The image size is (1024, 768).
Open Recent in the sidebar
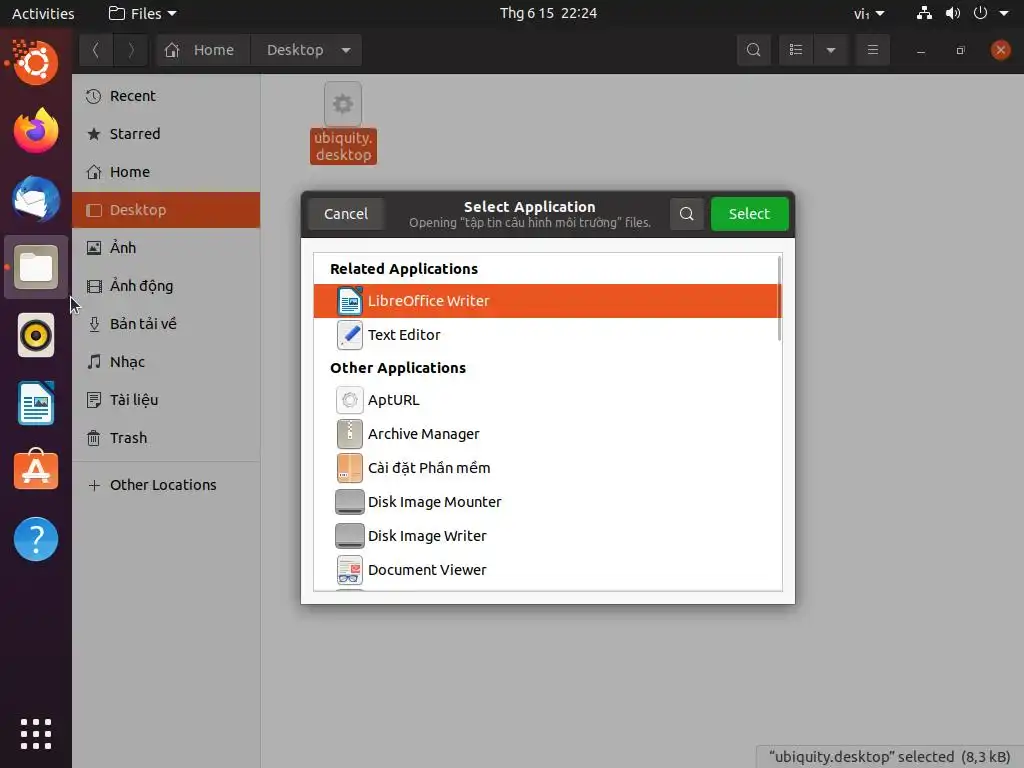click(x=166, y=96)
